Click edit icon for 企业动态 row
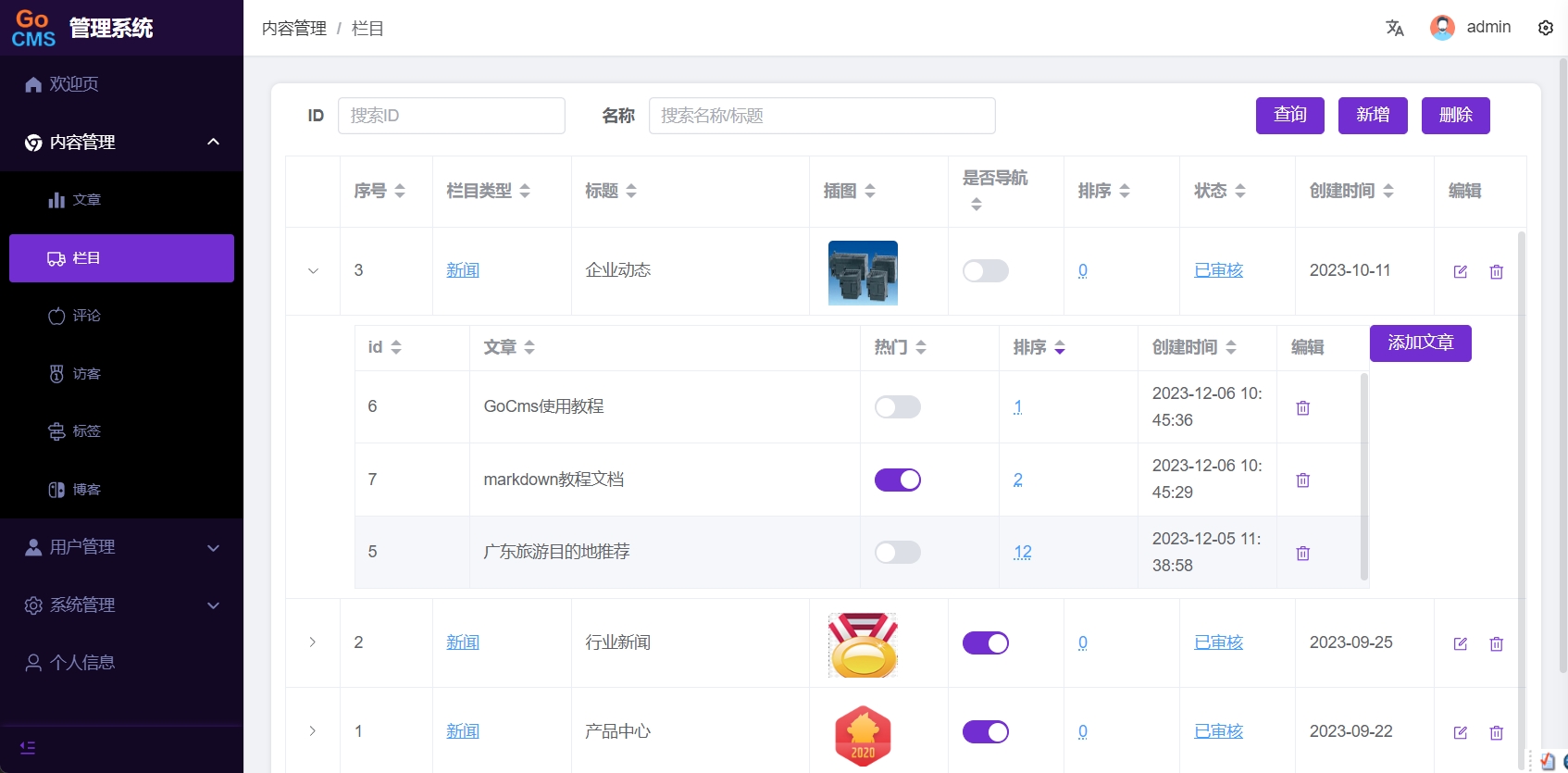The height and width of the screenshot is (773, 1568). (1460, 271)
